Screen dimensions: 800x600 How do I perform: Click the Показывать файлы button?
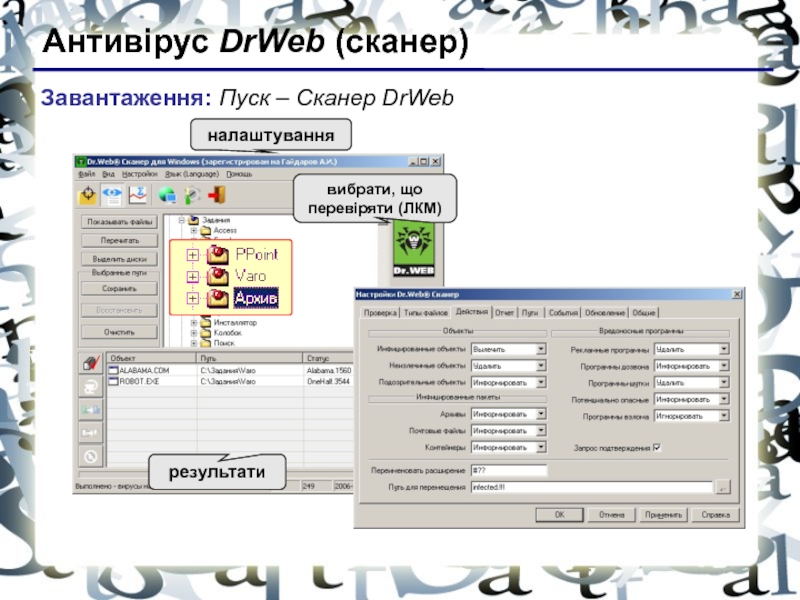(119, 222)
